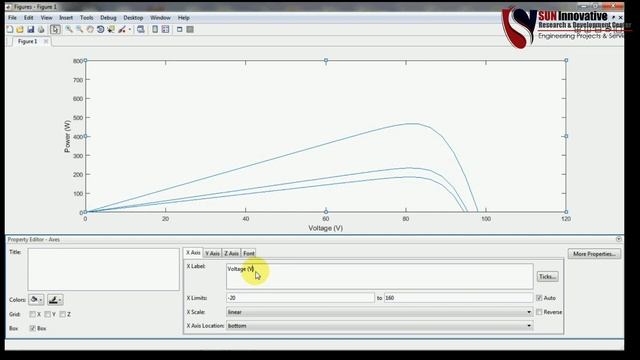Open the View menu

coord(47,18)
